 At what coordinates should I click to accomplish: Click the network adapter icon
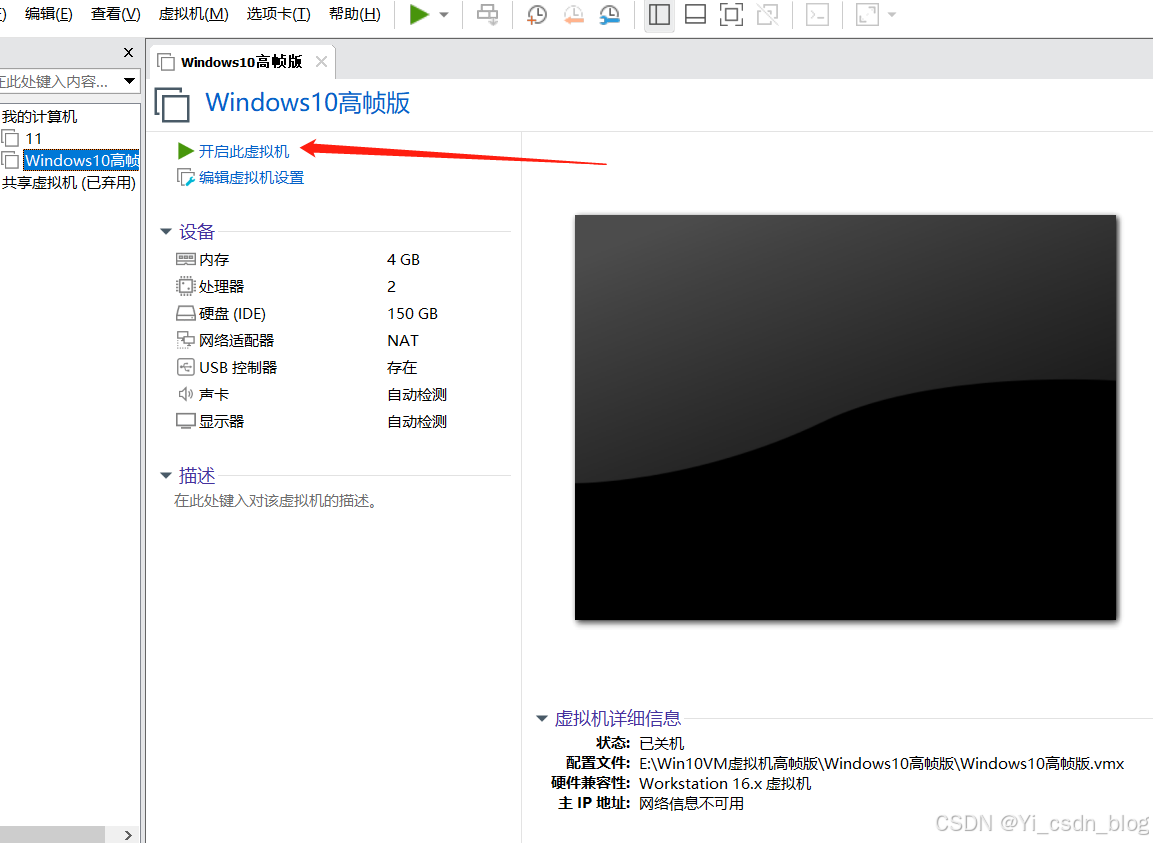185,340
